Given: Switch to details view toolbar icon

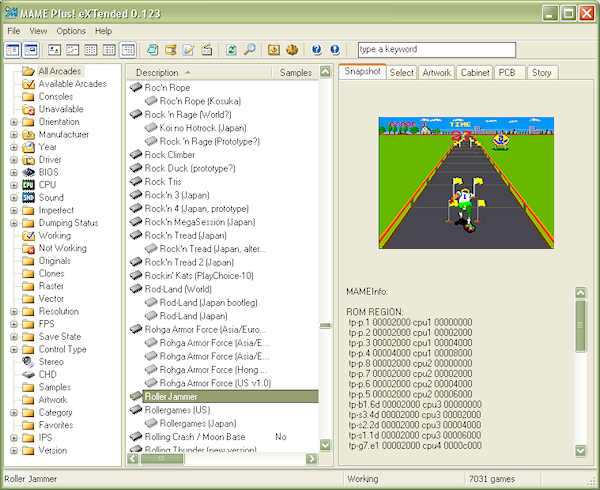Looking at the screenshot, I should click(x=109, y=50).
